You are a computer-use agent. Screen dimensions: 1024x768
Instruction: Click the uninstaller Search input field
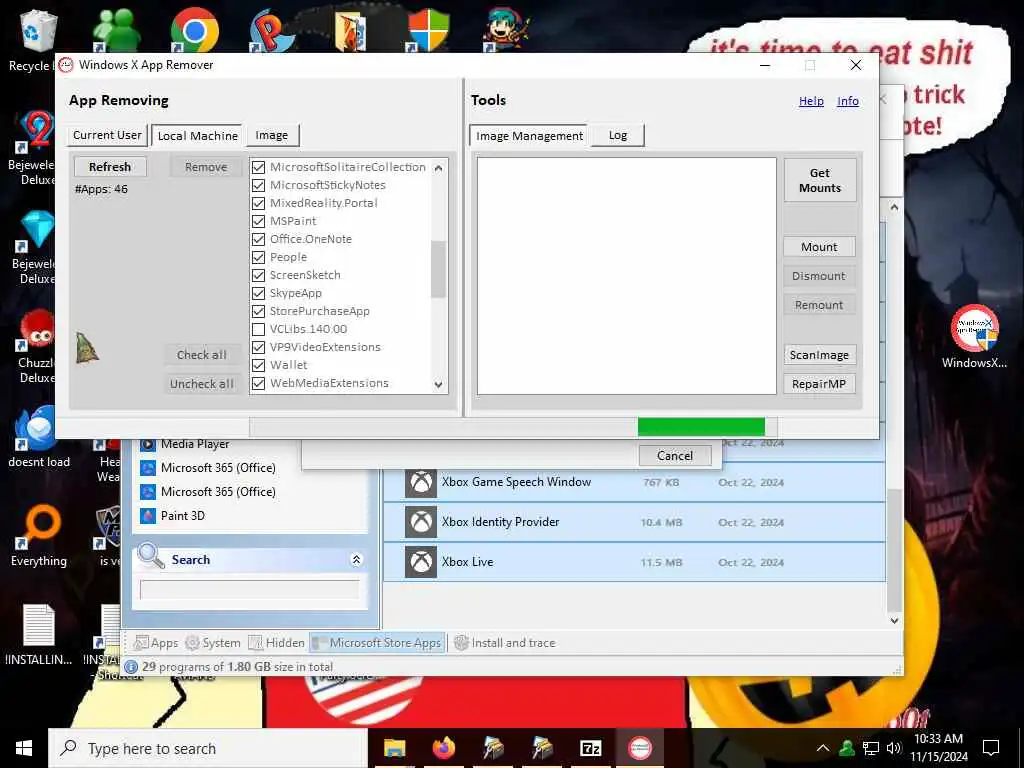point(249,589)
